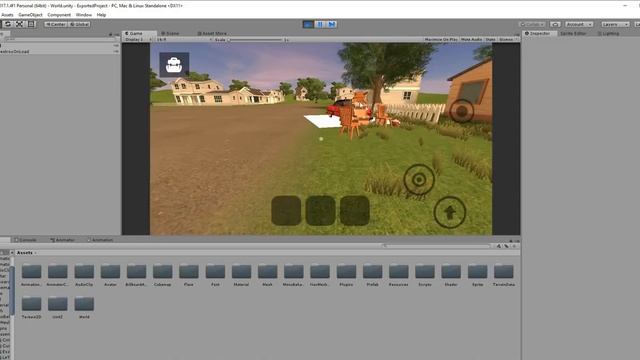Open the cloud services icon

pyautogui.click(x=555, y=24)
